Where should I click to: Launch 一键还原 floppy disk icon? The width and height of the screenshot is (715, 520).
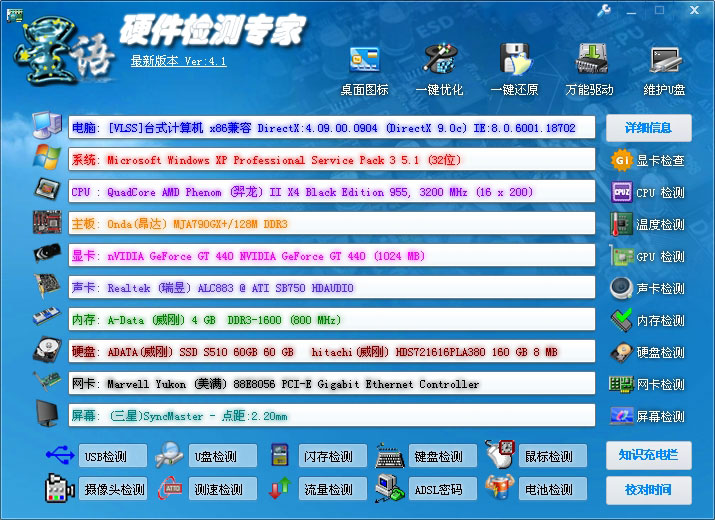coord(514,63)
